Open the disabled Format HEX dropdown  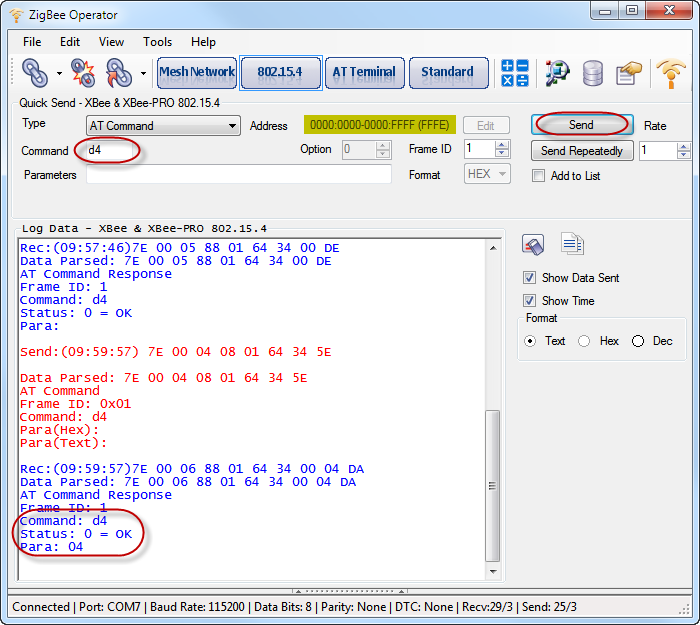point(487,174)
